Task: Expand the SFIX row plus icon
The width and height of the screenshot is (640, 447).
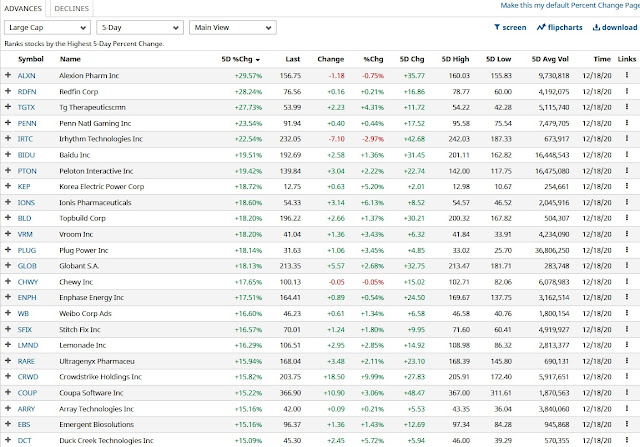Action: 8,329
